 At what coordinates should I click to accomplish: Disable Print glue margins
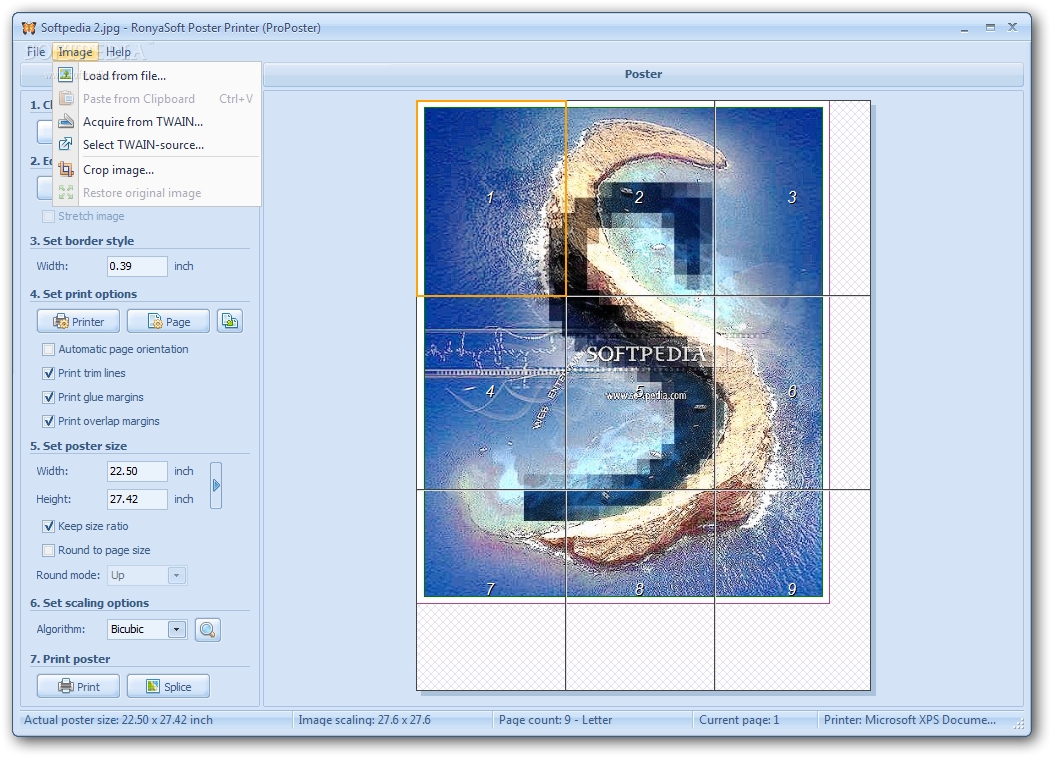(48, 397)
